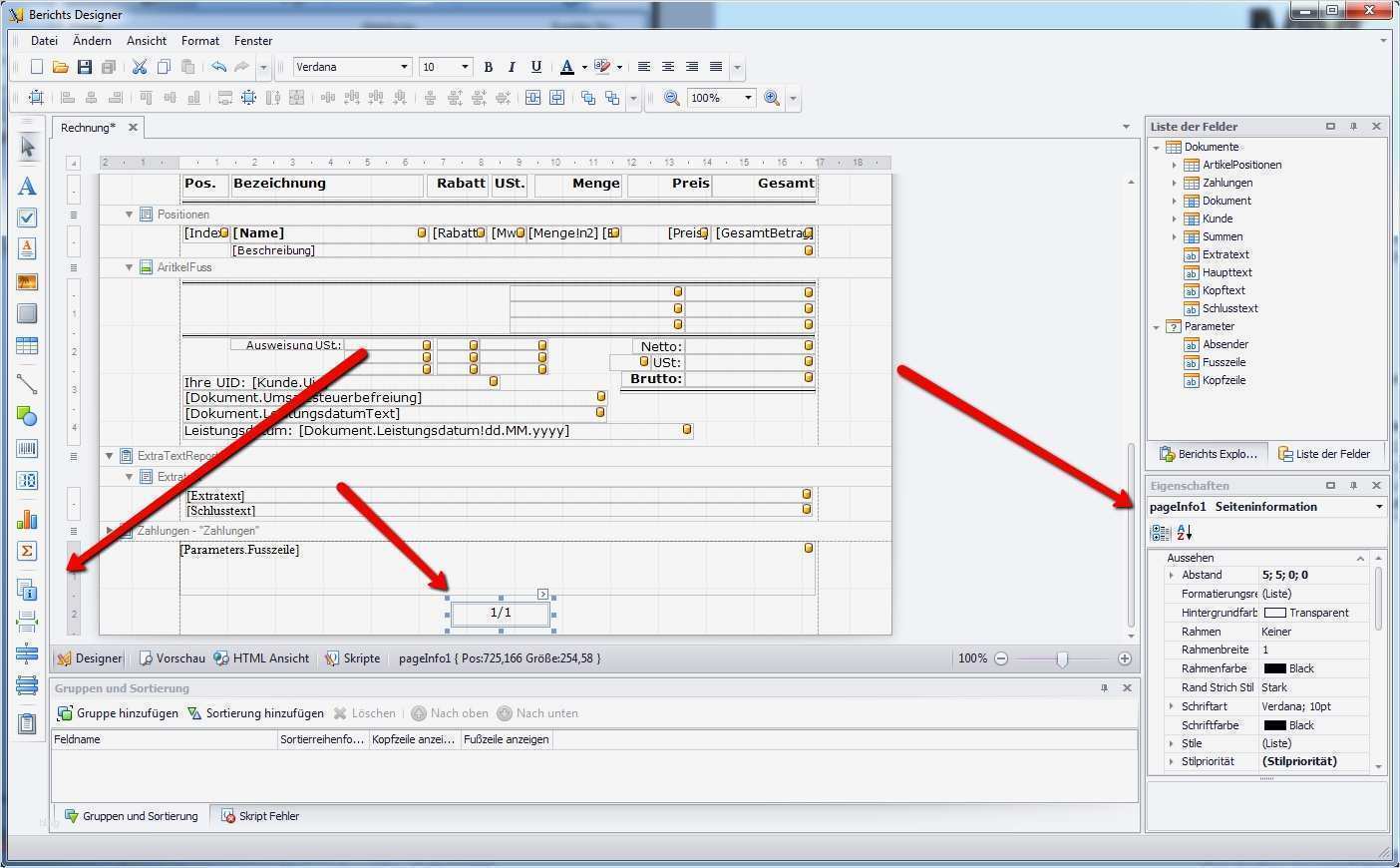Viewport: 1400px width, 868px height.
Task: Sort properties alphabetically
Action: [1184, 533]
